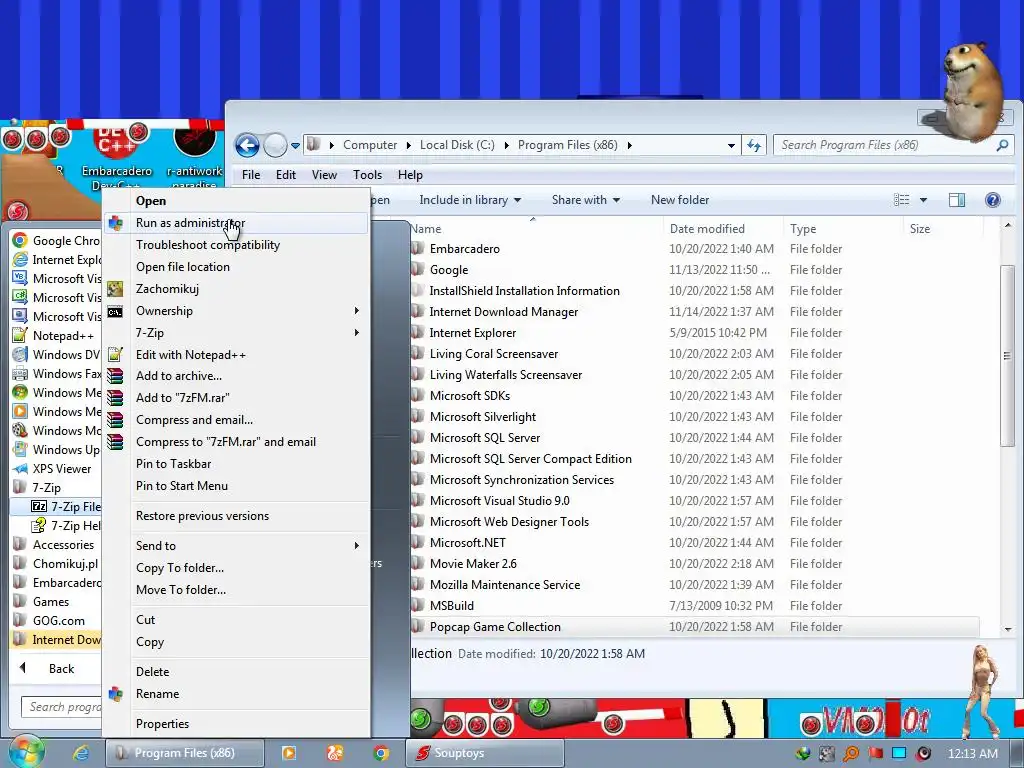Open recent pages dropdown arrow
Image resolution: width=1024 pixels, height=768 pixels.
pos(295,146)
